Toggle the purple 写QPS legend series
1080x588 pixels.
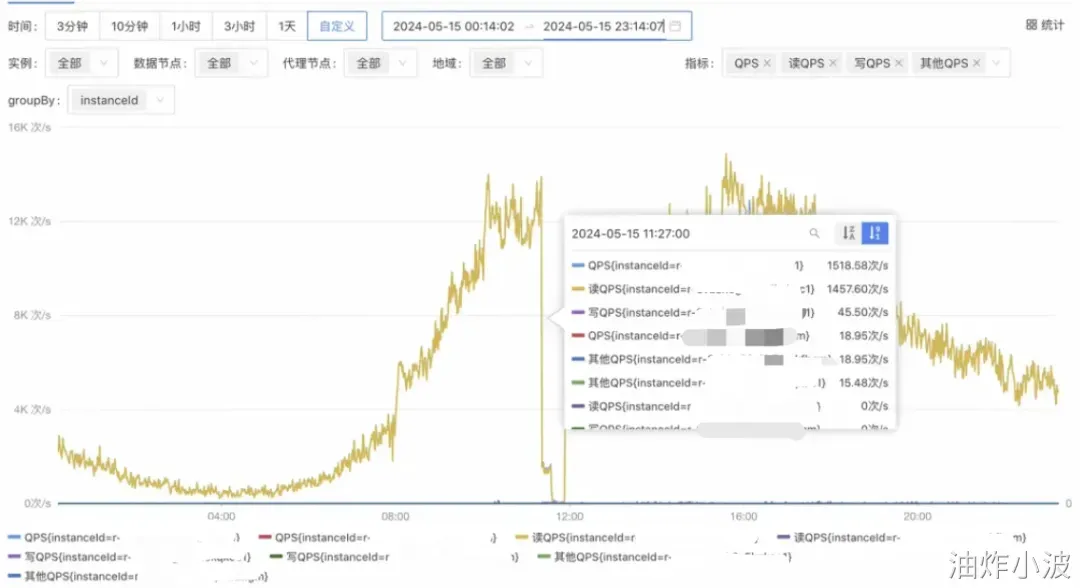coord(129,557)
